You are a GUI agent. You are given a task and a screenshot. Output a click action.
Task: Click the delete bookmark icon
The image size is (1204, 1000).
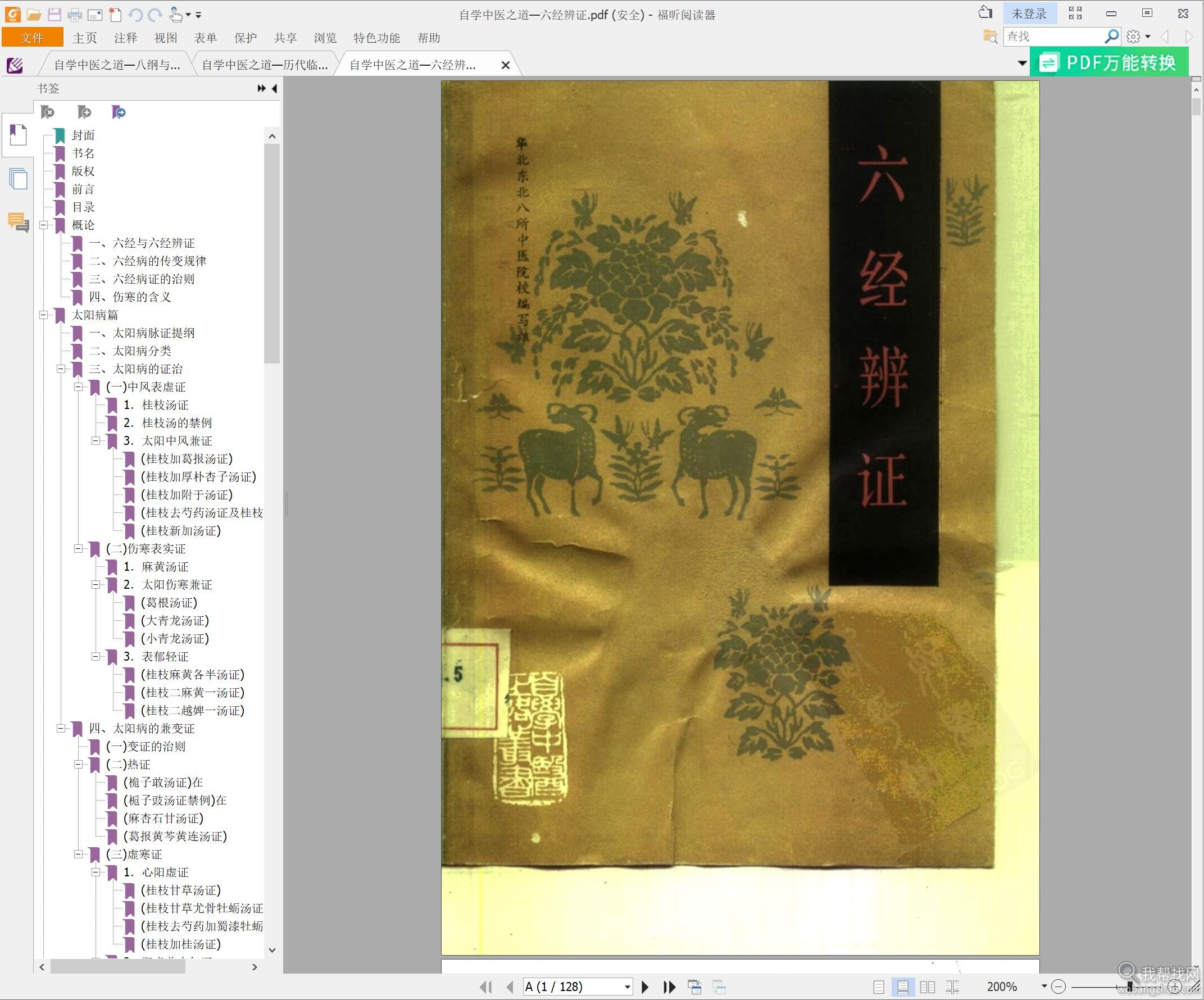click(x=48, y=112)
